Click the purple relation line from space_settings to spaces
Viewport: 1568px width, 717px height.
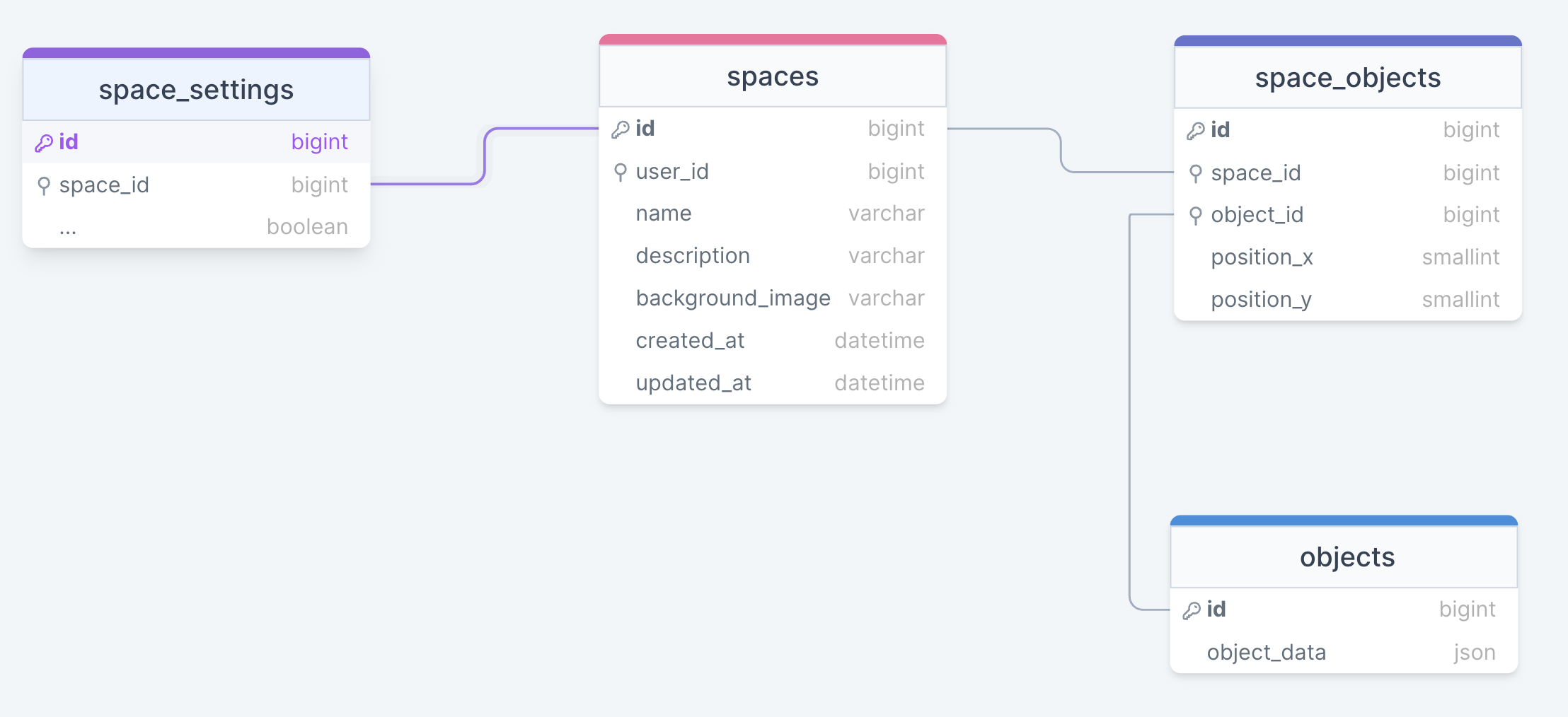click(485, 157)
